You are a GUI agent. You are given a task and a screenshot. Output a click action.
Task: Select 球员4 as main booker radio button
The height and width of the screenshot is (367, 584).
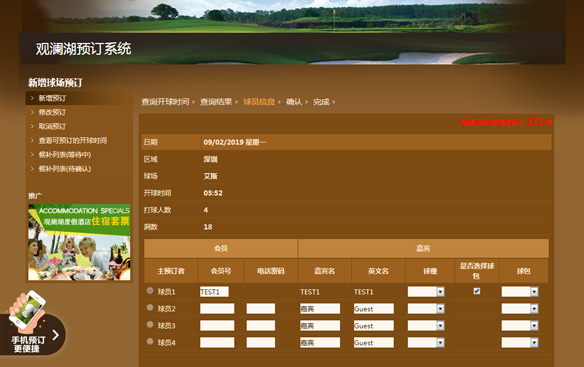coord(150,342)
